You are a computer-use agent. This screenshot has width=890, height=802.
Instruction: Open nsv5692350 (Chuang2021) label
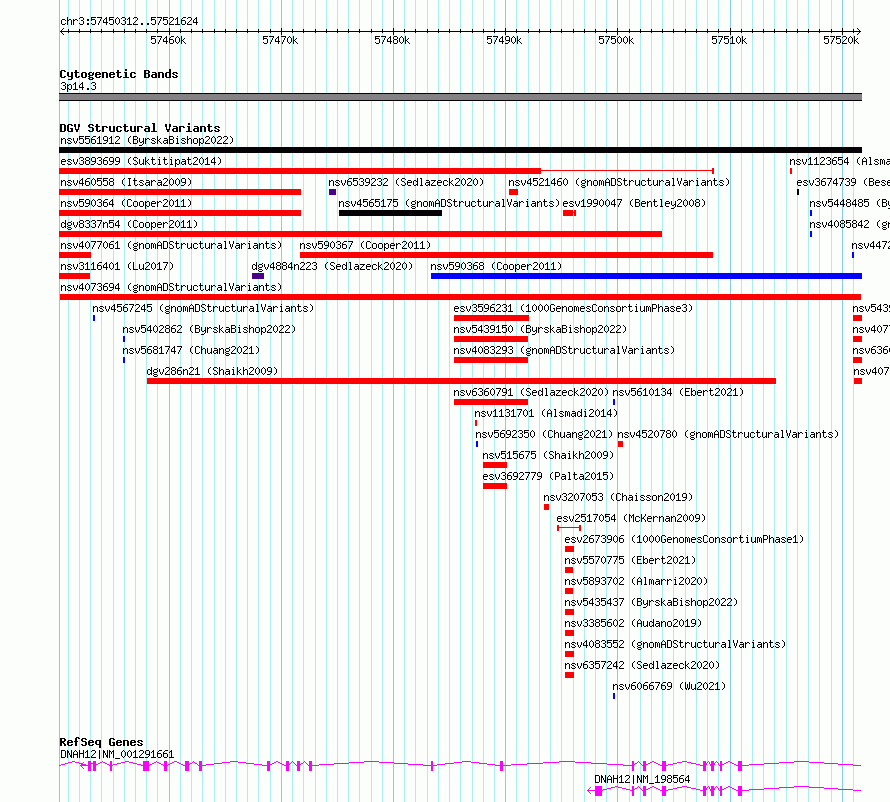544,434
